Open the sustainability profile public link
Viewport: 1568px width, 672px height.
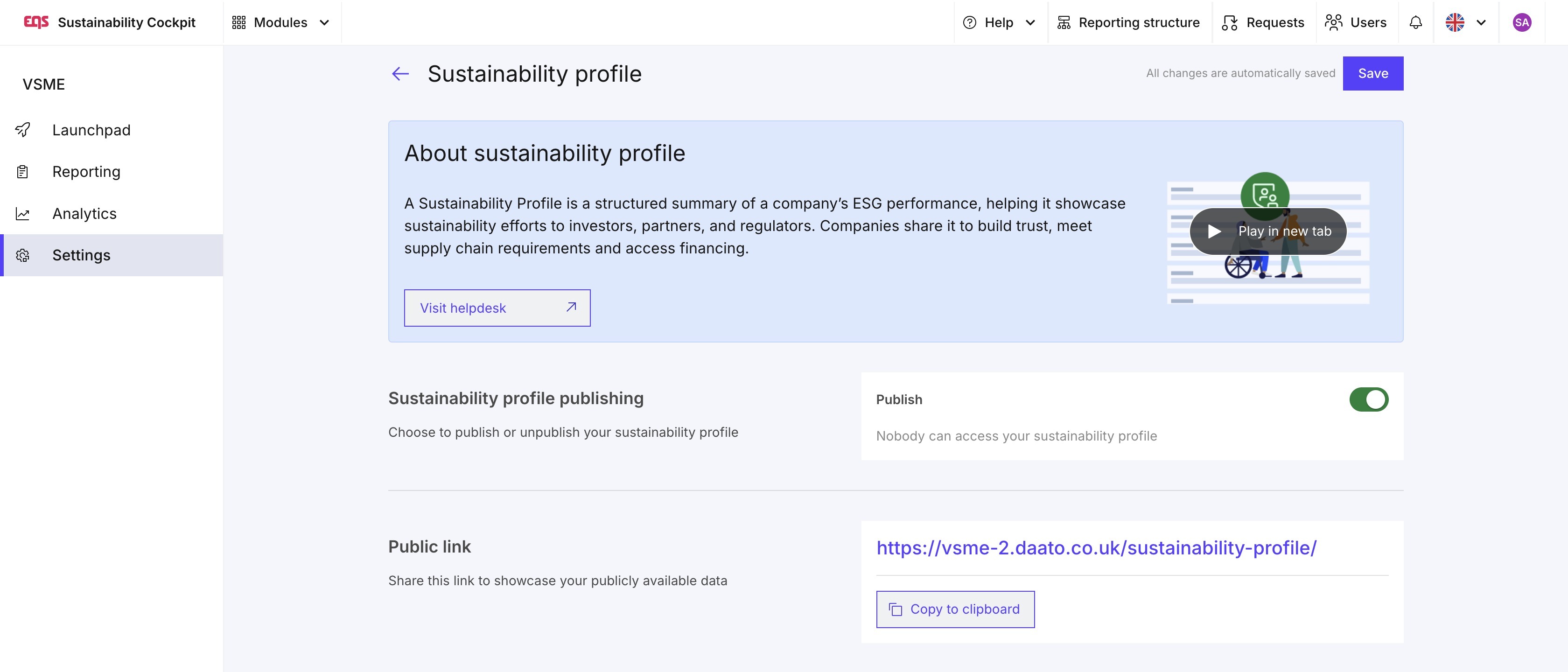tap(1096, 548)
